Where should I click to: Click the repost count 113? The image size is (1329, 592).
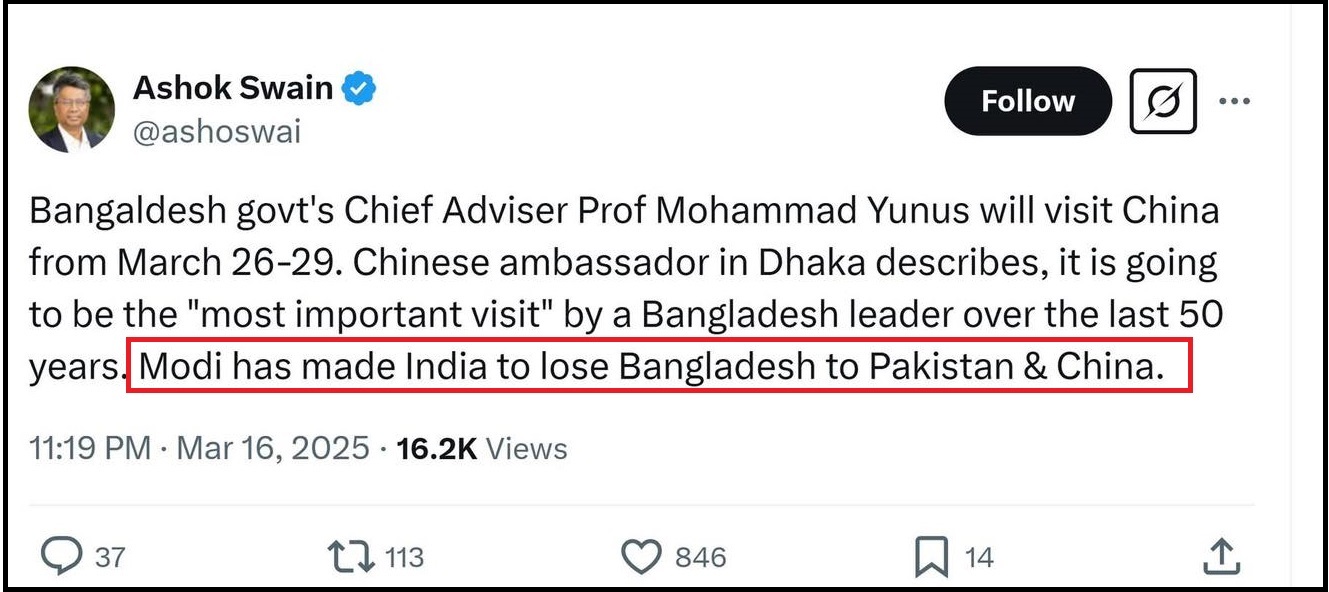click(404, 557)
